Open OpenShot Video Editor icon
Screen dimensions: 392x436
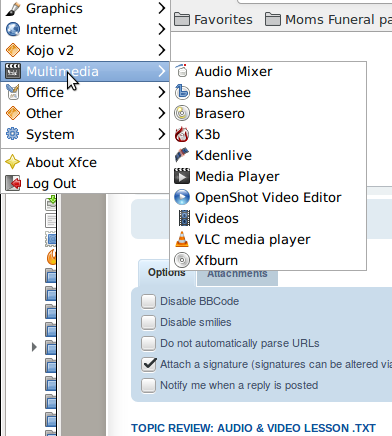click(x=182, y=197)
